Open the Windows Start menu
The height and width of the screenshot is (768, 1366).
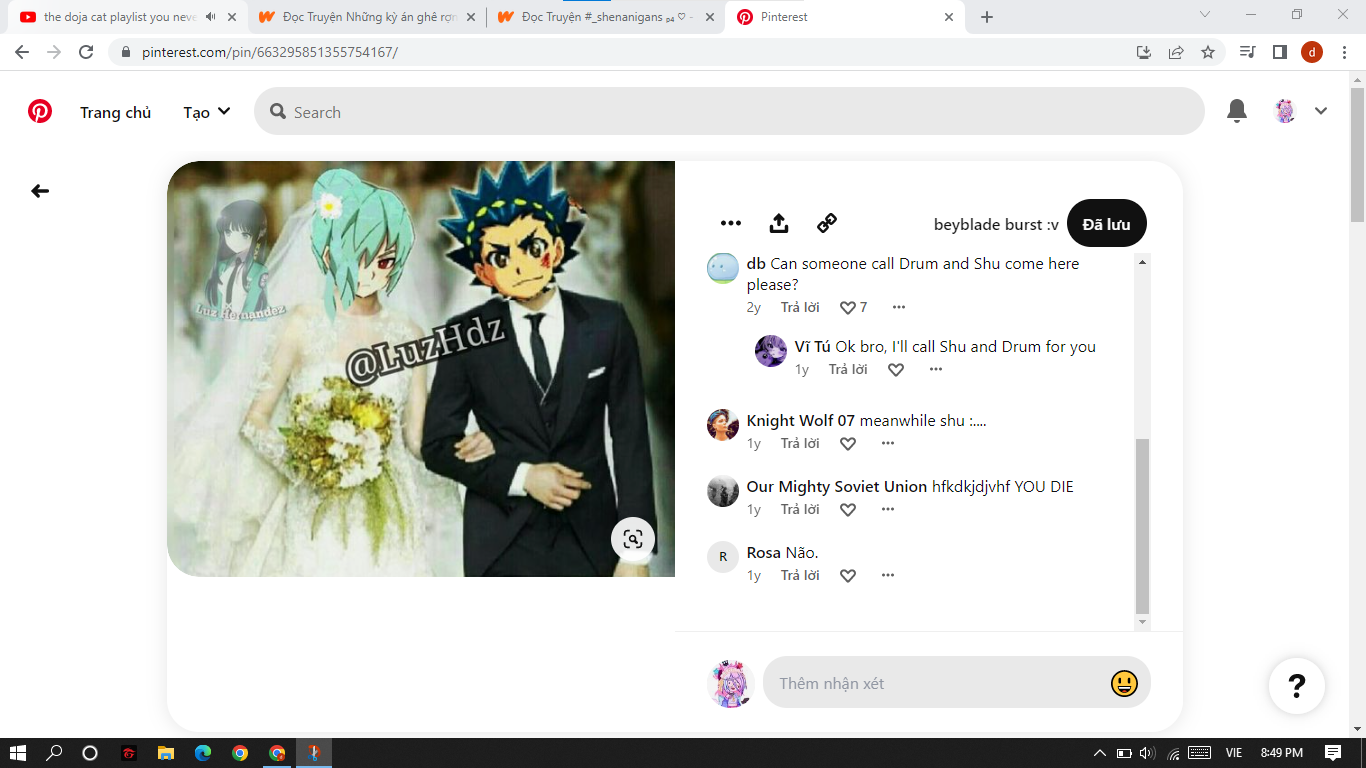point(17,753)
